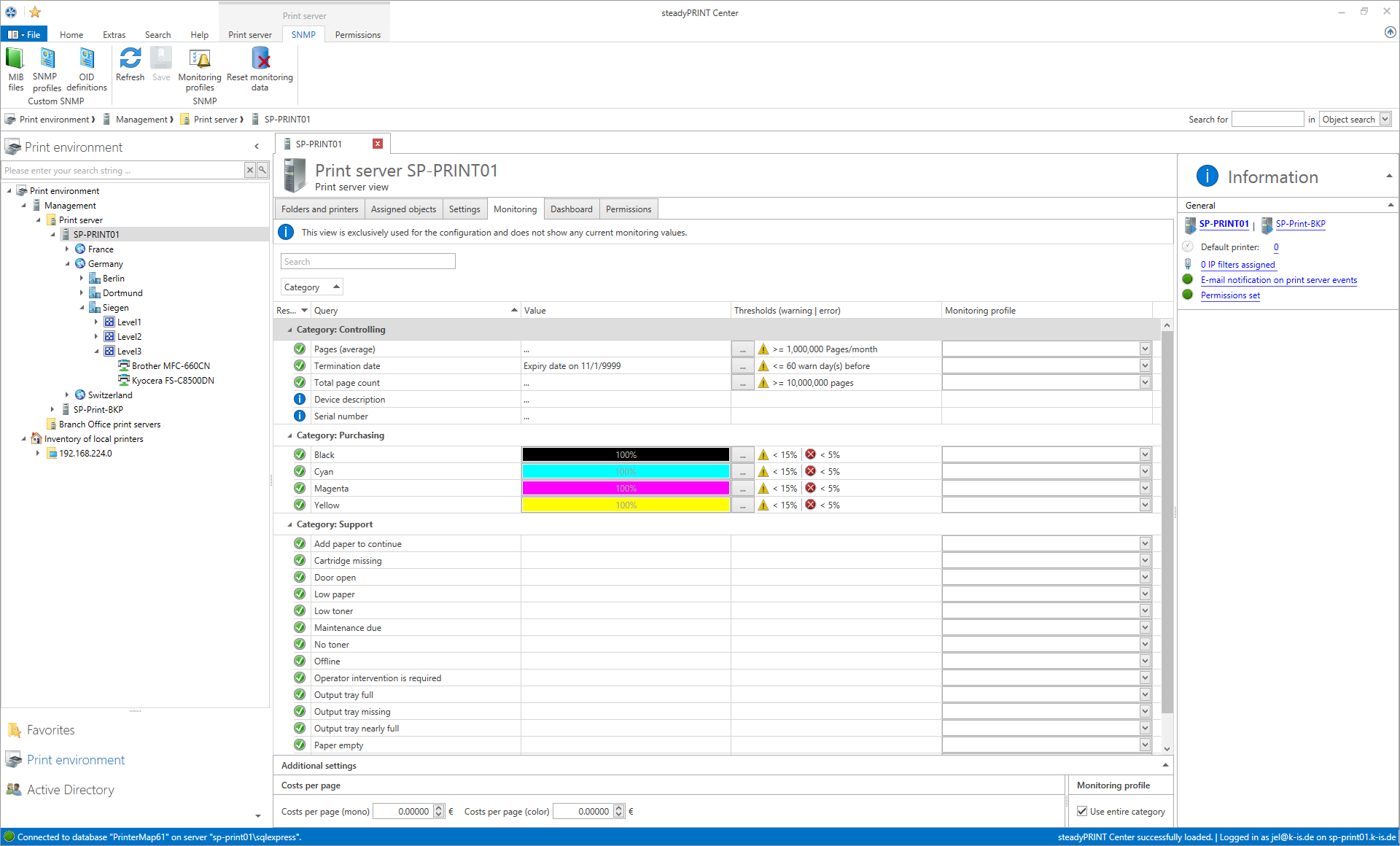
Task: Open OID definitions
Action: click(87, 69)
